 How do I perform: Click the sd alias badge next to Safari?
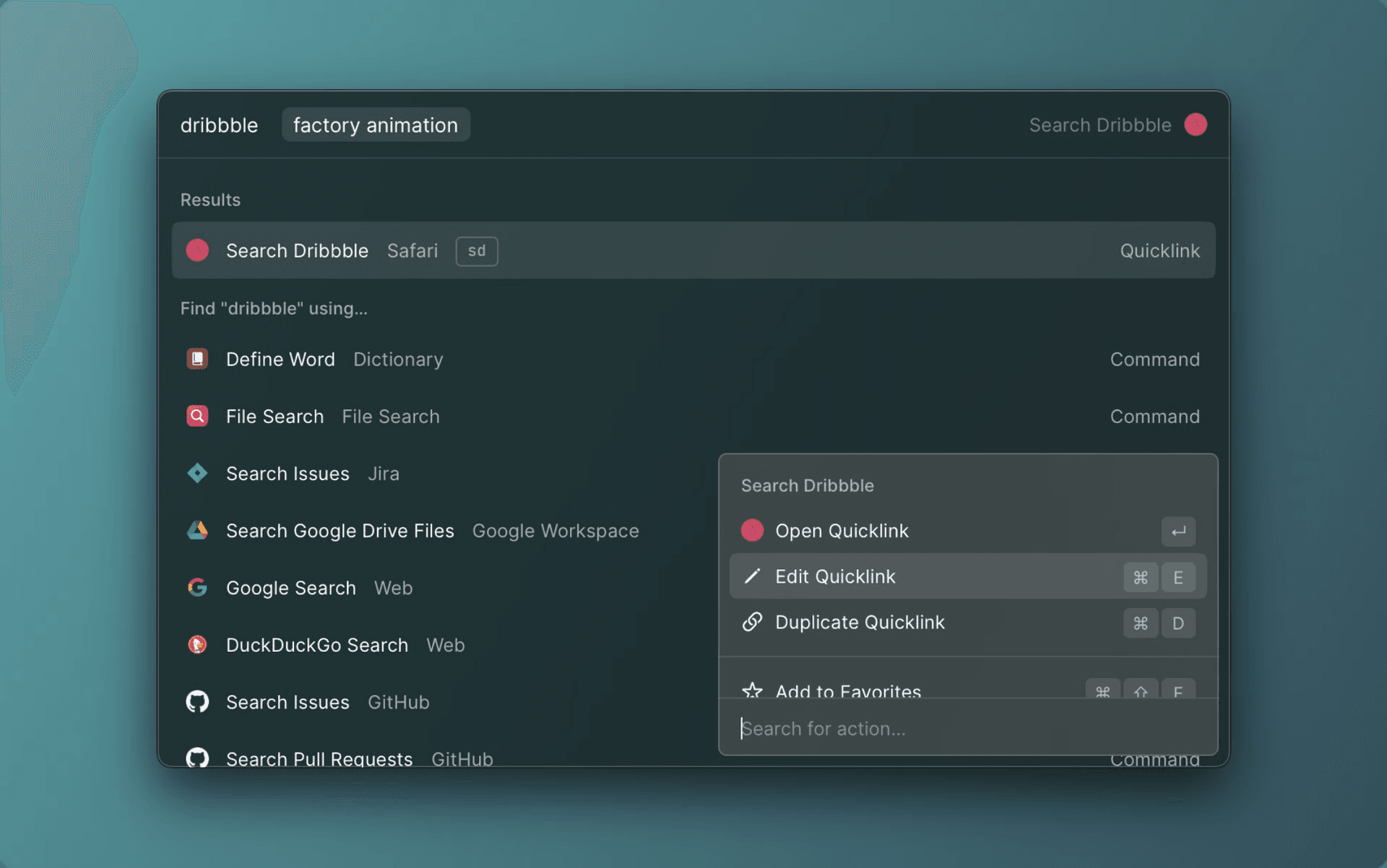coord(476,251)
